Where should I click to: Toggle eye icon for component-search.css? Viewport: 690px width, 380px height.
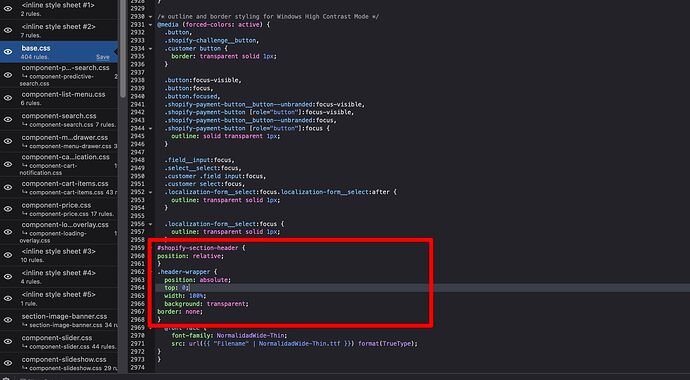[8, 120]
